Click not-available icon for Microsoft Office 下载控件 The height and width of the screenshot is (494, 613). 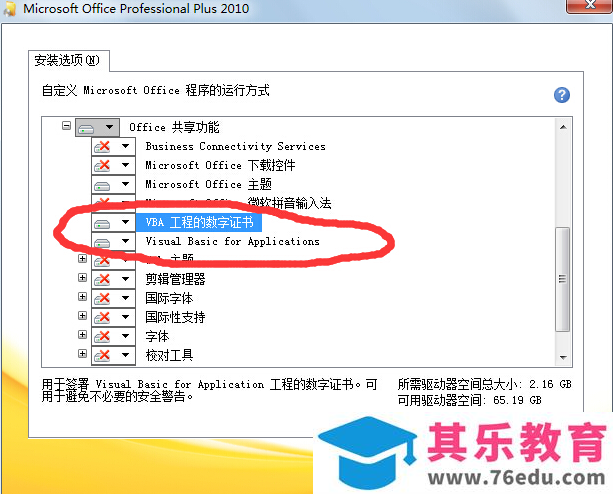coord(102,166)
